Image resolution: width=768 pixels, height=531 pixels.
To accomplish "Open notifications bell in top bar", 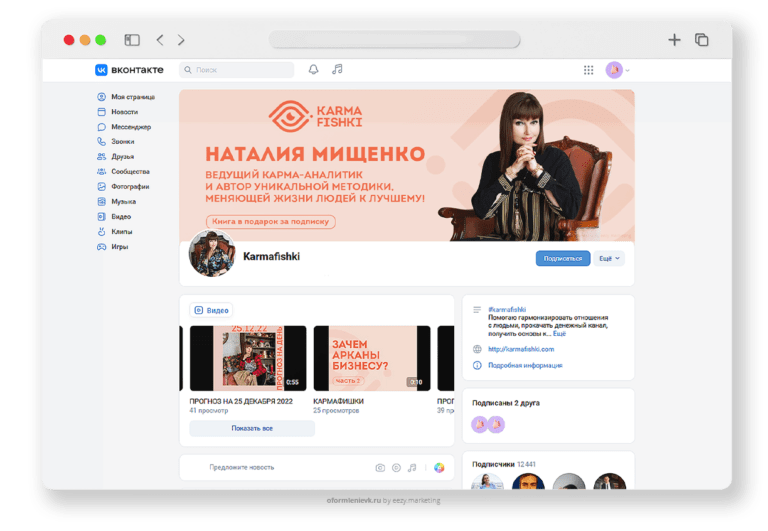I will 313,70.
